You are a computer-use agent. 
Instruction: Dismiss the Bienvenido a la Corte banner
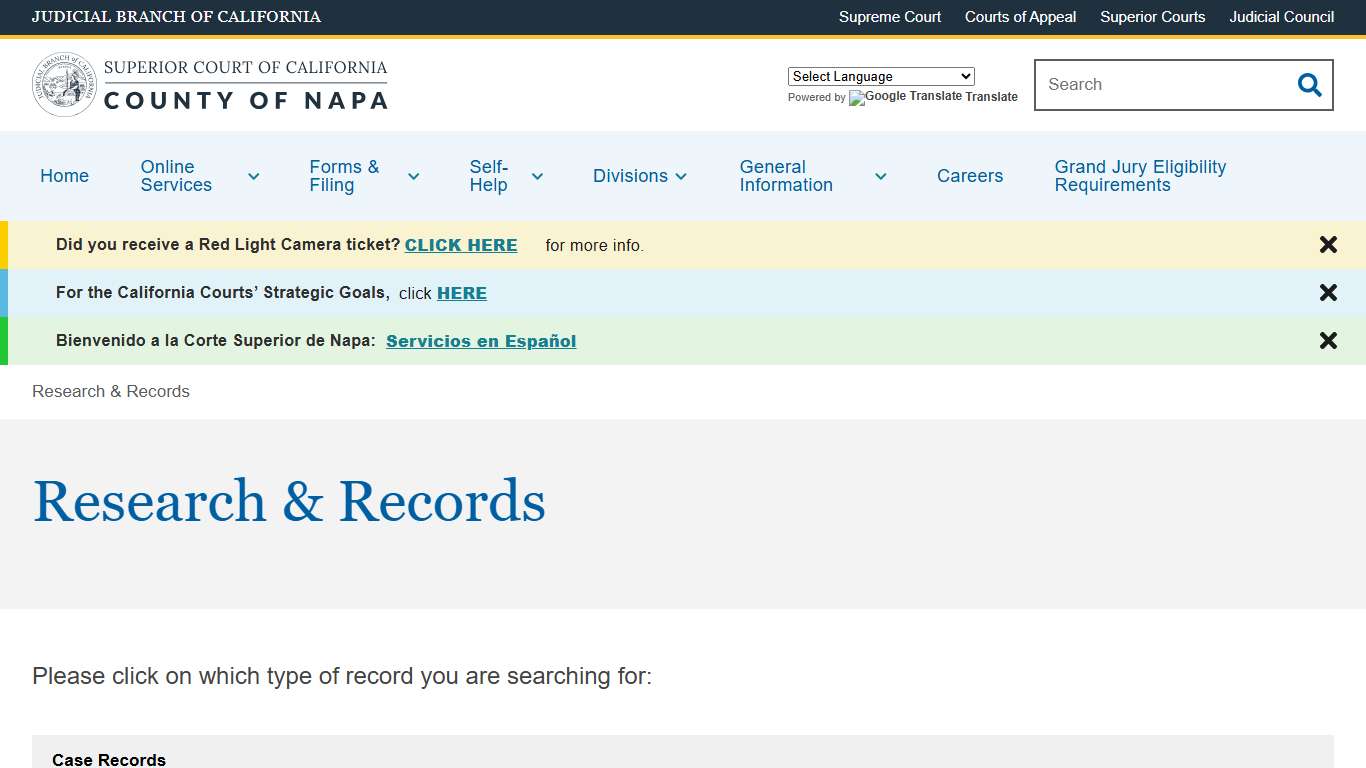[1328, 340]
